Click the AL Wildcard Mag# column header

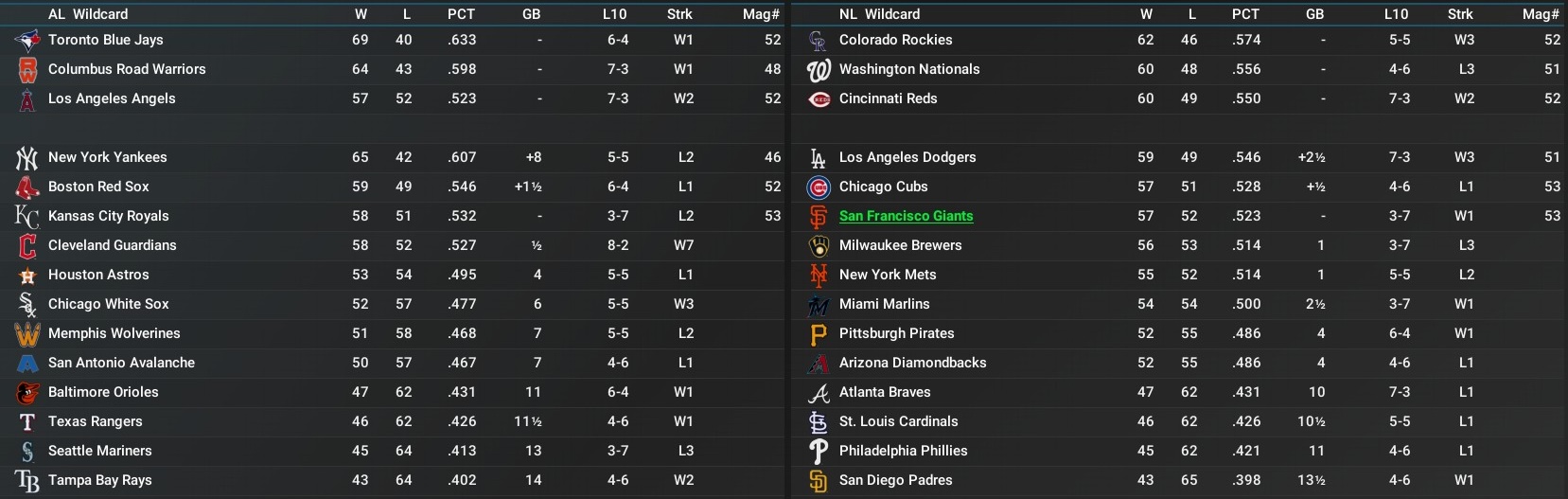[761, 14]
